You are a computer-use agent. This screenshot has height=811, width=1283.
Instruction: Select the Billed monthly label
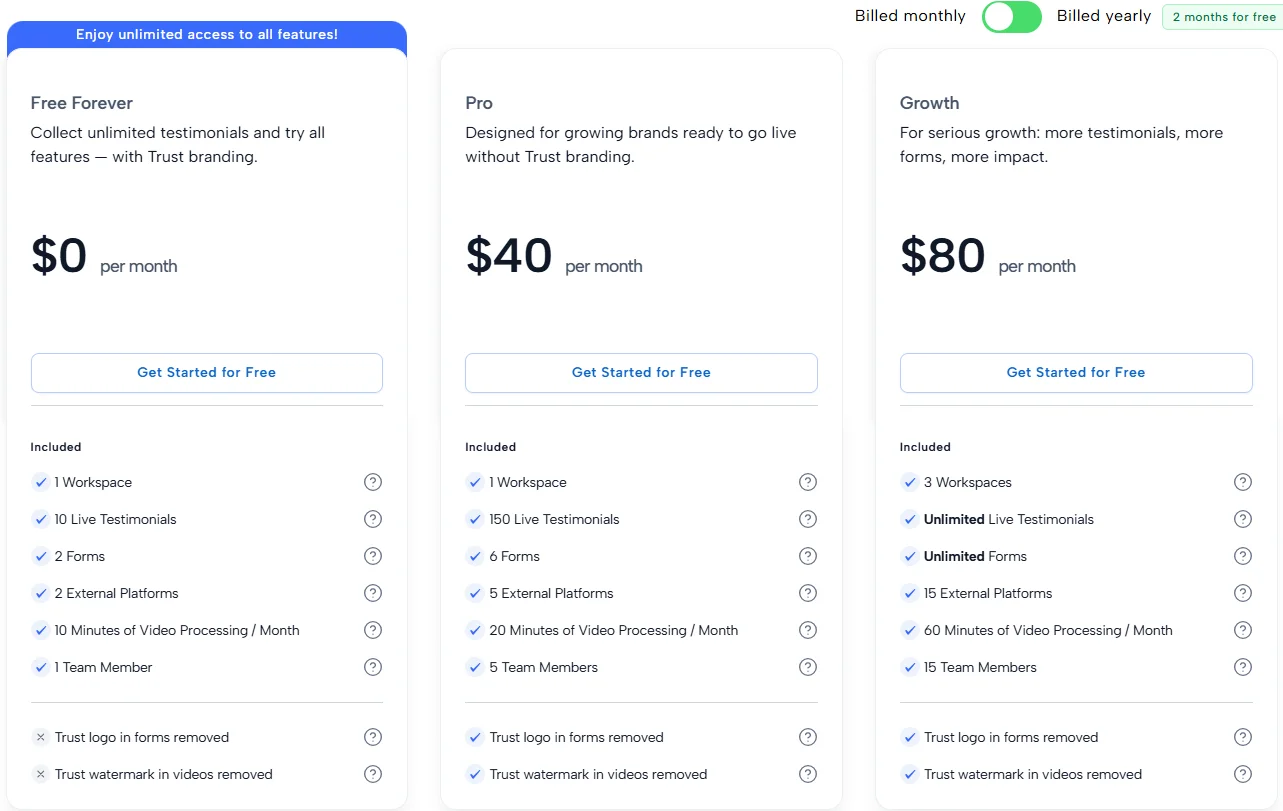point(909,16)
